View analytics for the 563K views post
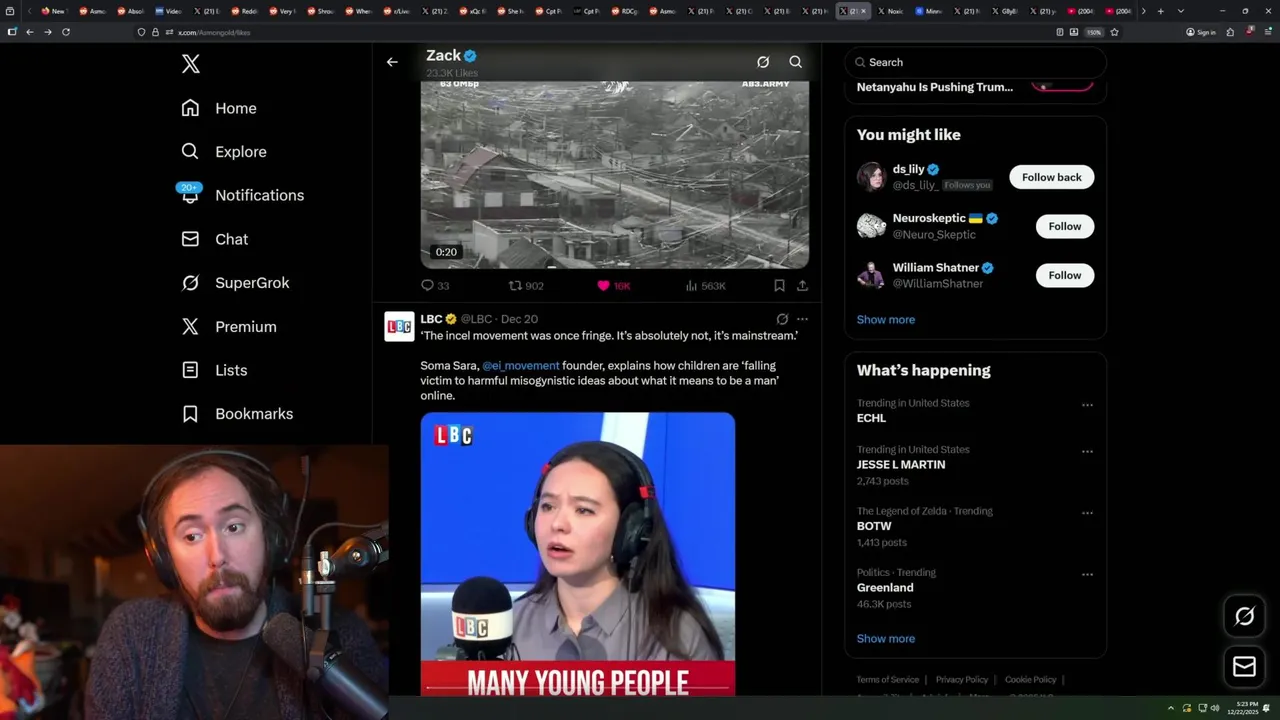 click(706, 286)
